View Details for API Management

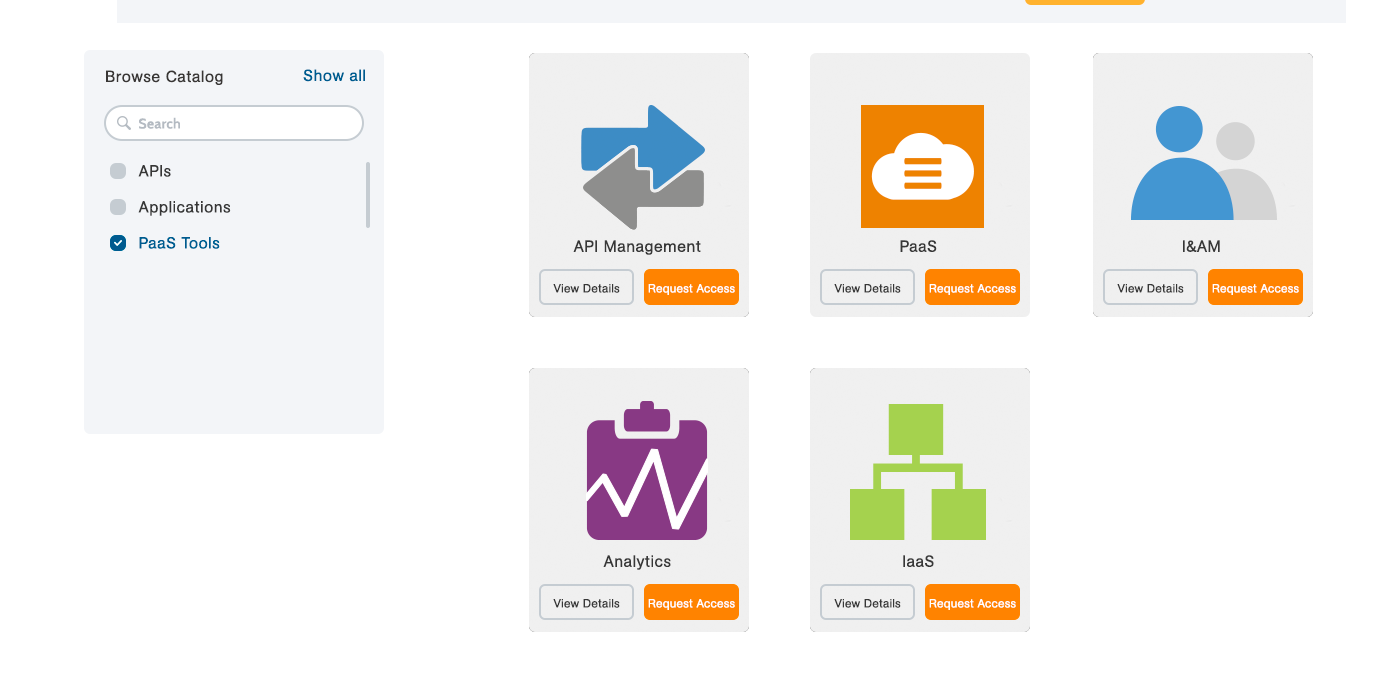click(586, 288)
